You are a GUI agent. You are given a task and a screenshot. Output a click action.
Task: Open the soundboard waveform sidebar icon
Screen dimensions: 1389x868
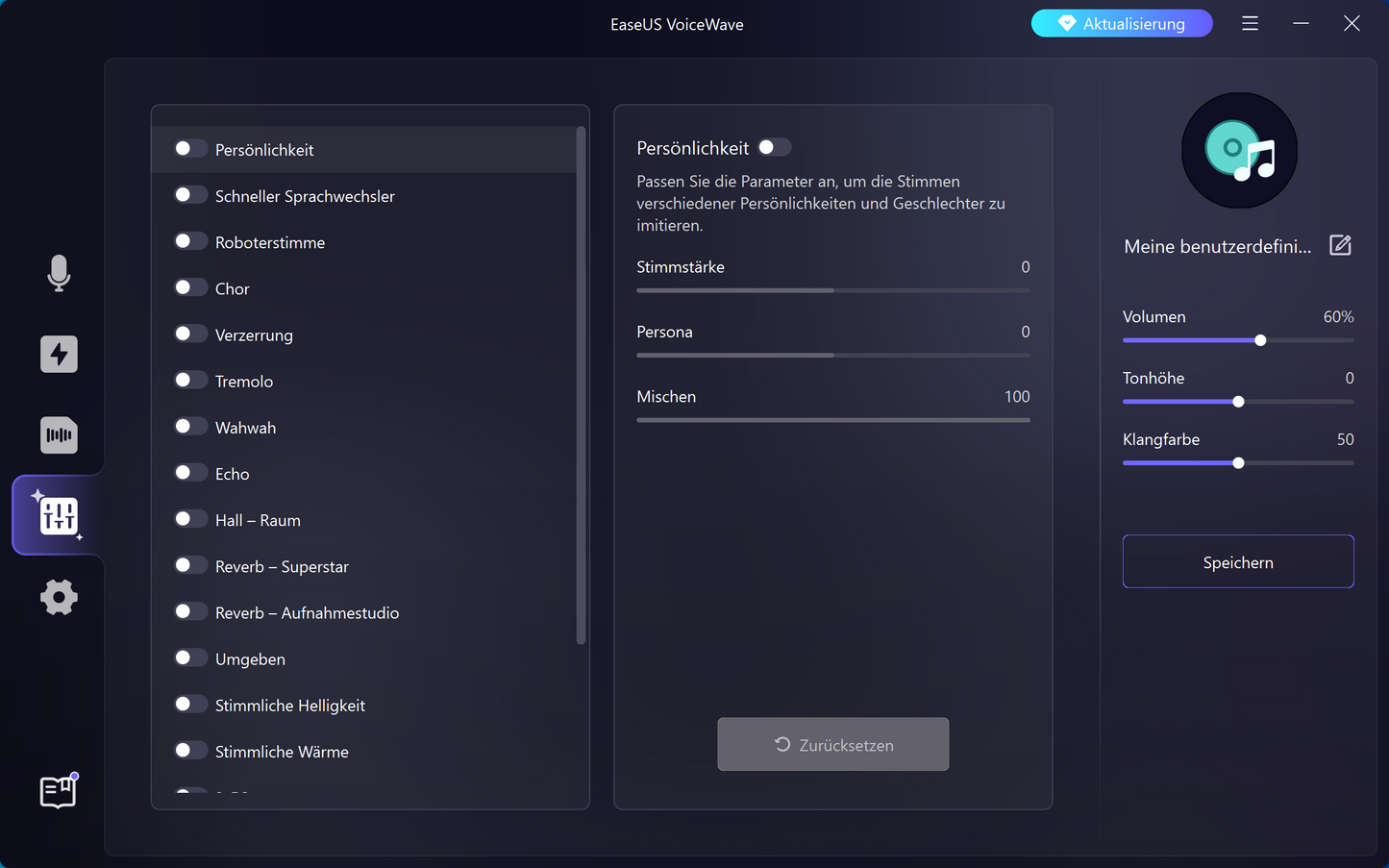(59, 434)
